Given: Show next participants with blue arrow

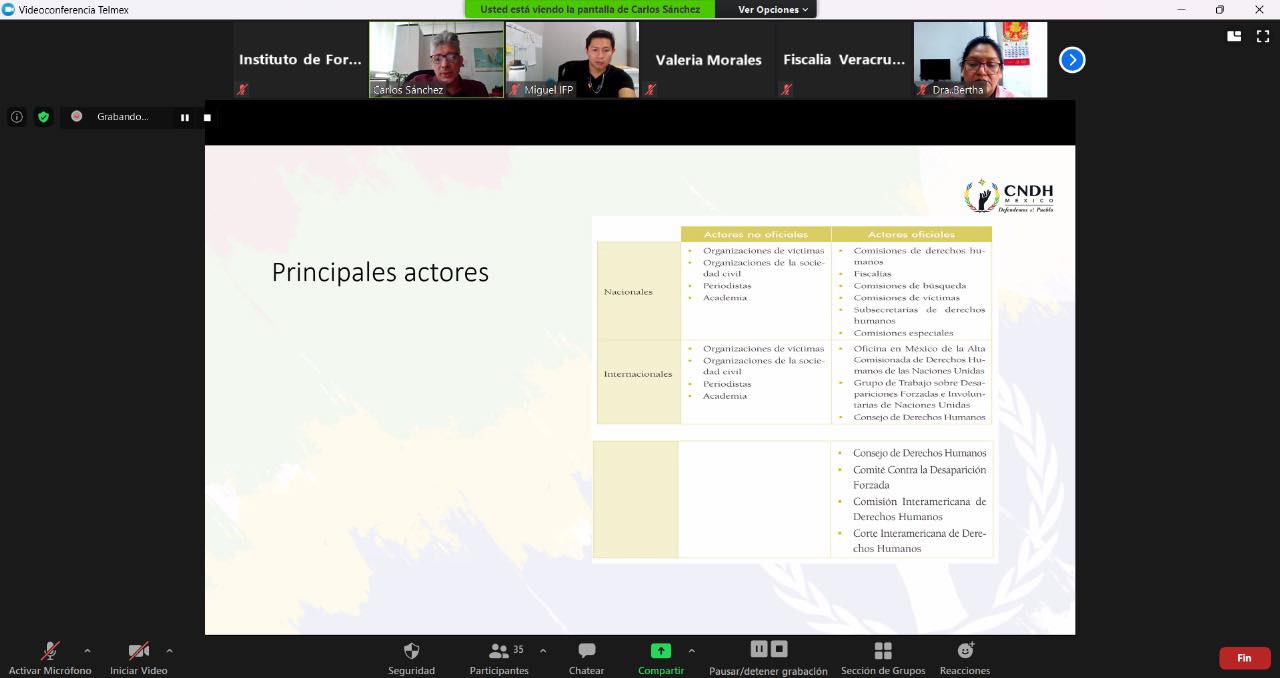Looking at the screenshot, I should coord(1072,60).
